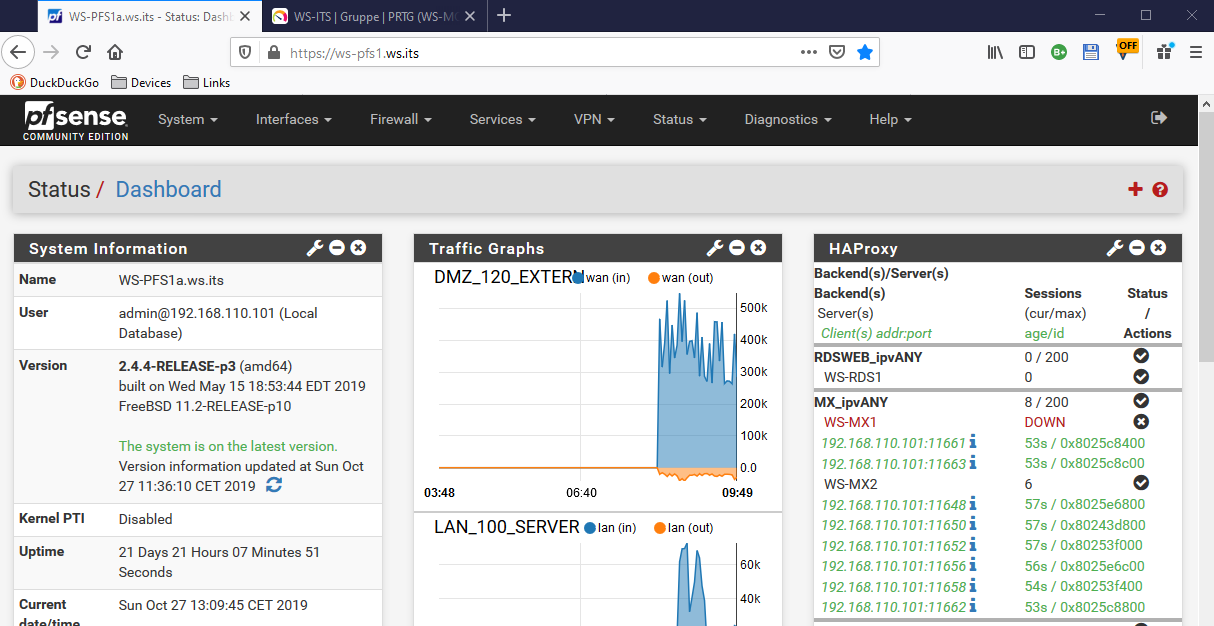The width and height of the screenshot is (1214, 626).
Task: Open the Links bookmarks folder
Action: coord(206,82)
